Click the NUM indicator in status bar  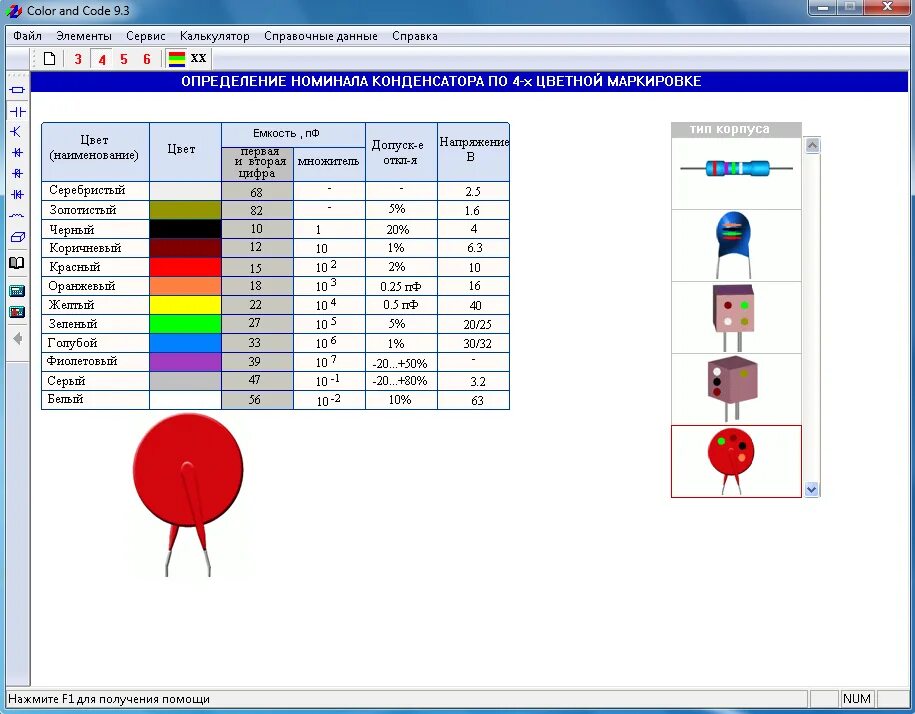[x=857, y=699]
